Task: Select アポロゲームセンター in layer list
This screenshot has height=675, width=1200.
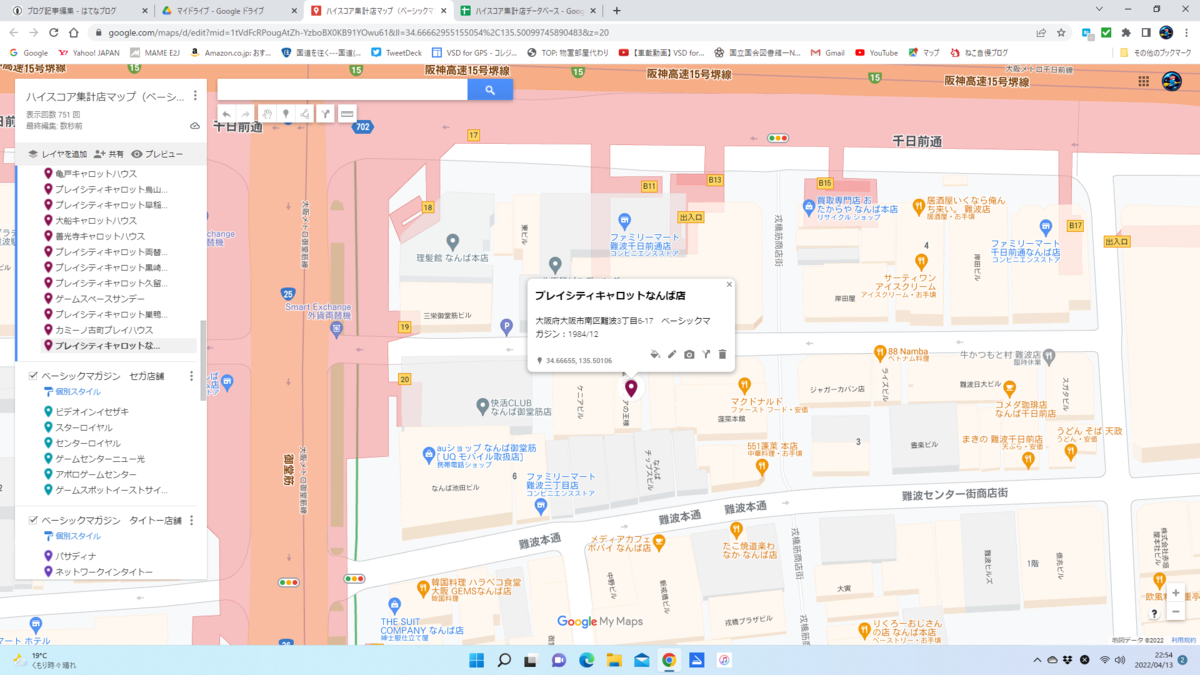Action: [95, 474]
